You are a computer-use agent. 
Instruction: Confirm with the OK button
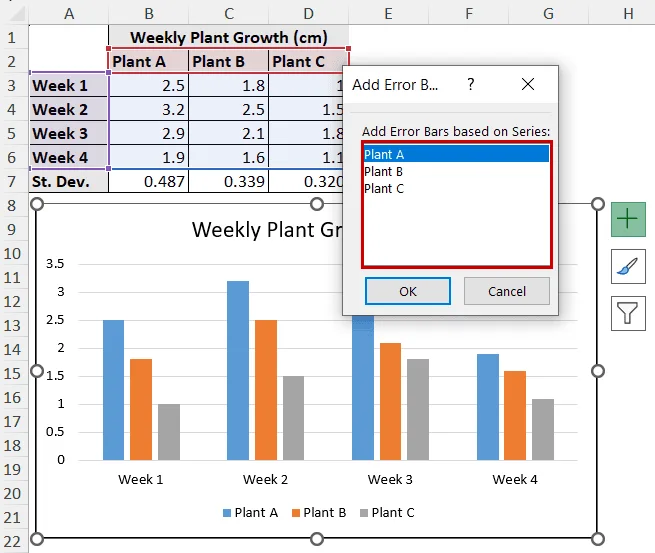408,291
